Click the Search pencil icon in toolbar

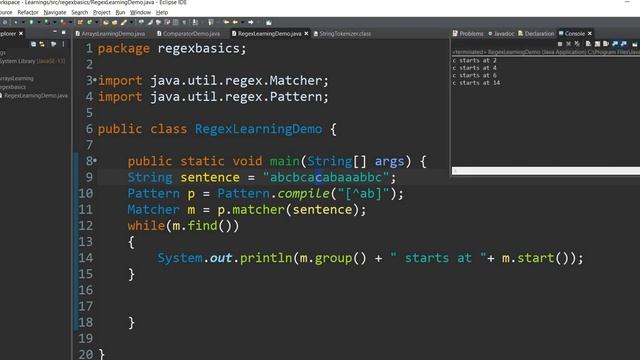tap(124, 22)
